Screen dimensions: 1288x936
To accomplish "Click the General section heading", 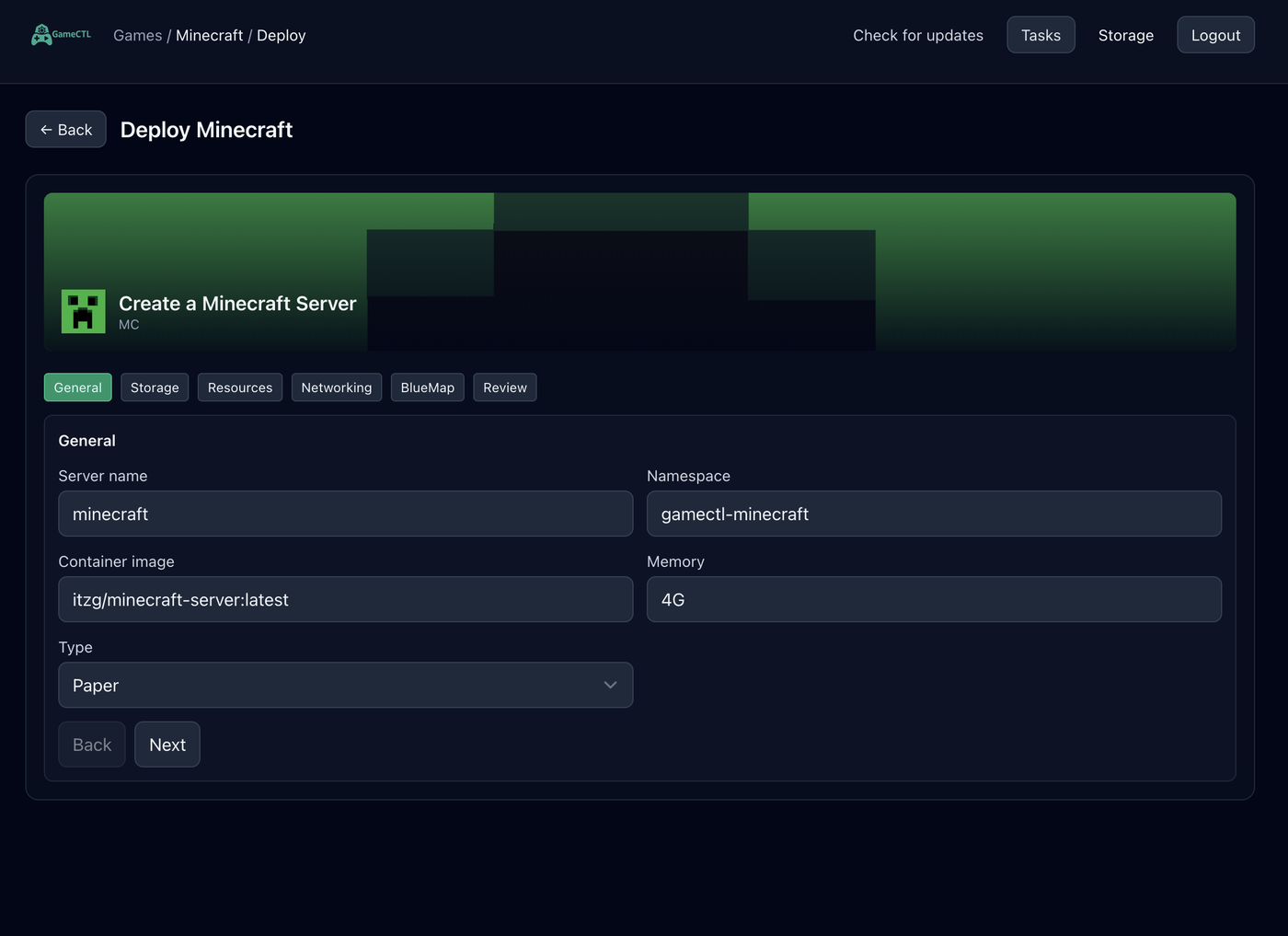I will (87, 441).
